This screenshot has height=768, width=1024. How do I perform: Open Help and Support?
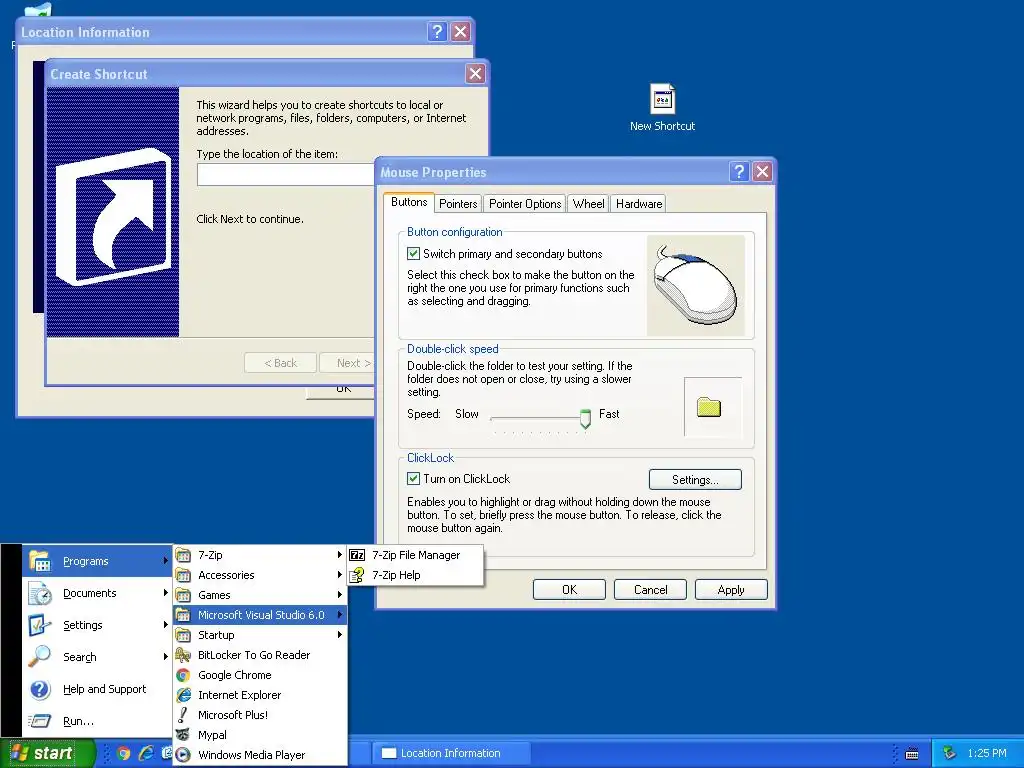97,689
